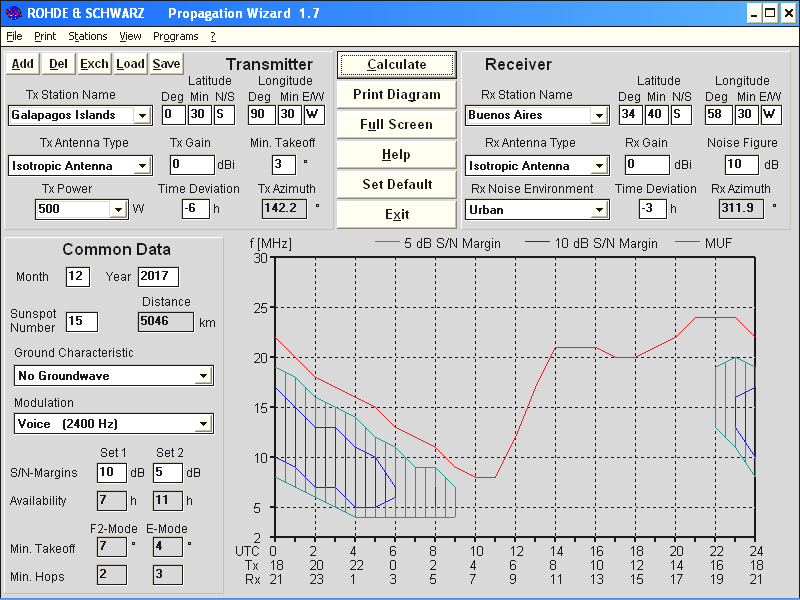Click the F2-Mode Min. Hops value

pos(111,575)
